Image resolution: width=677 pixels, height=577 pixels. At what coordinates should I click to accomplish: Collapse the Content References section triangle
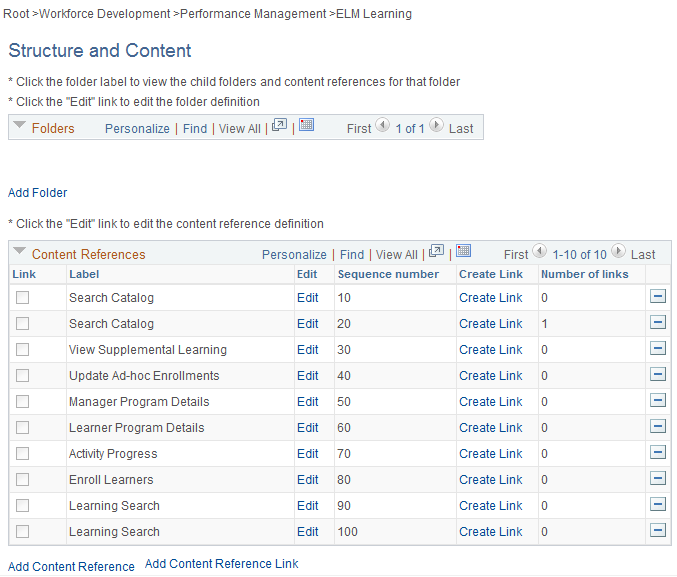pos(19,251)
